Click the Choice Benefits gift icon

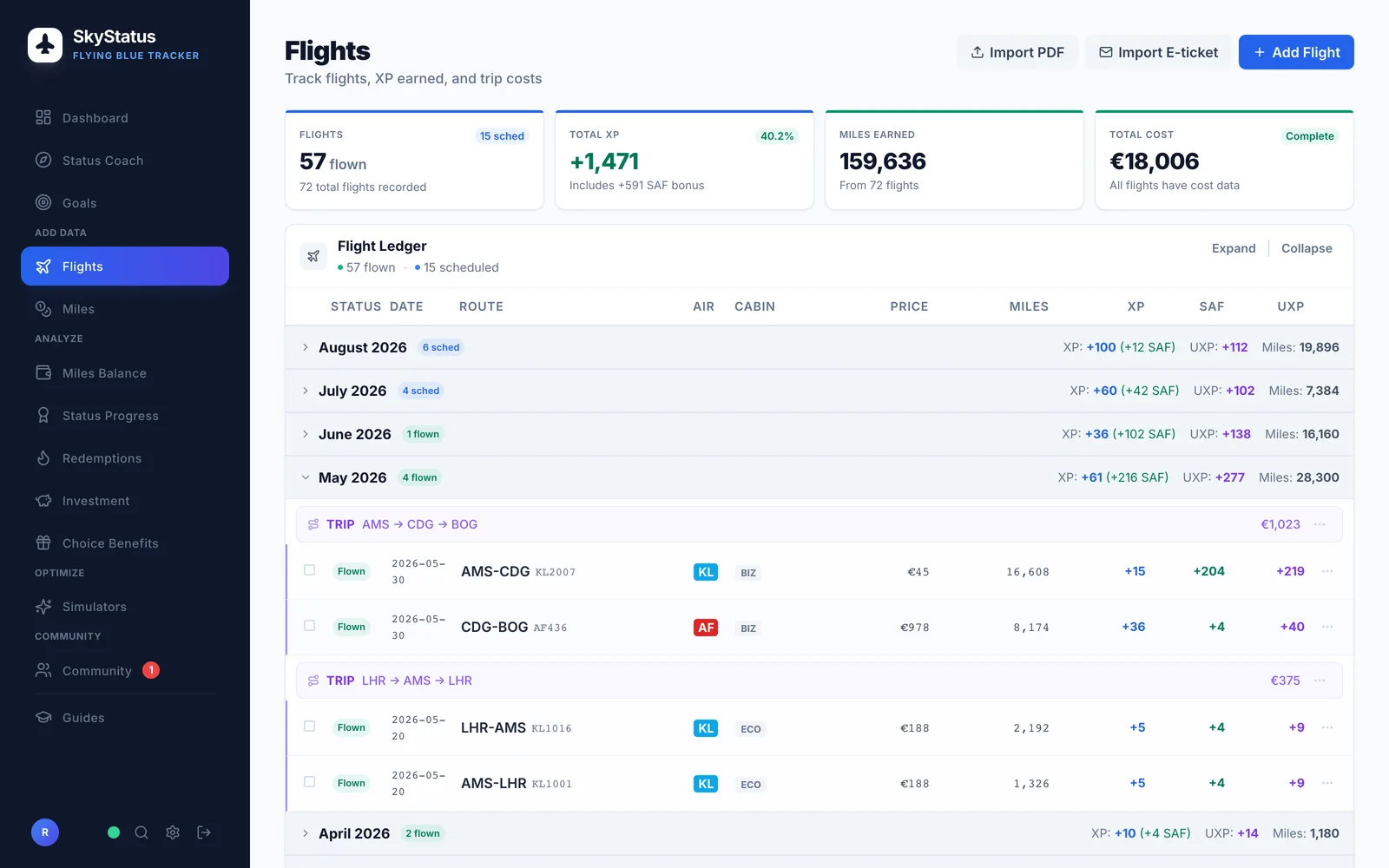click(x=43, y=543)
